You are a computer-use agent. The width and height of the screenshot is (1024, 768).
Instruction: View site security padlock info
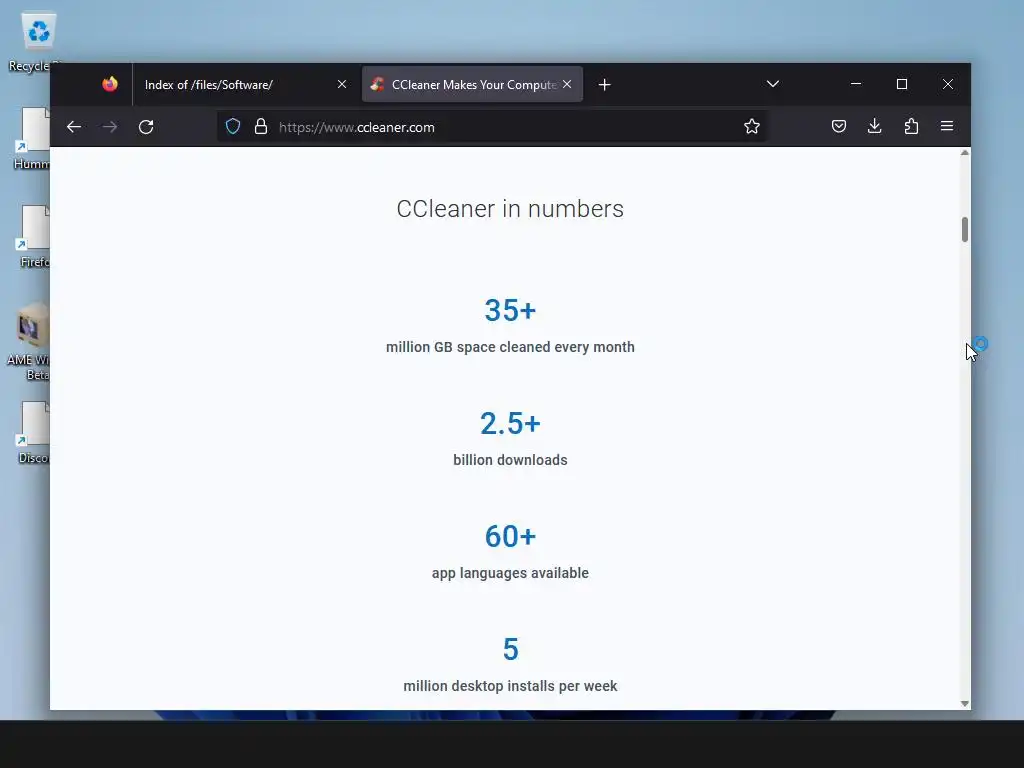(261, 126)
